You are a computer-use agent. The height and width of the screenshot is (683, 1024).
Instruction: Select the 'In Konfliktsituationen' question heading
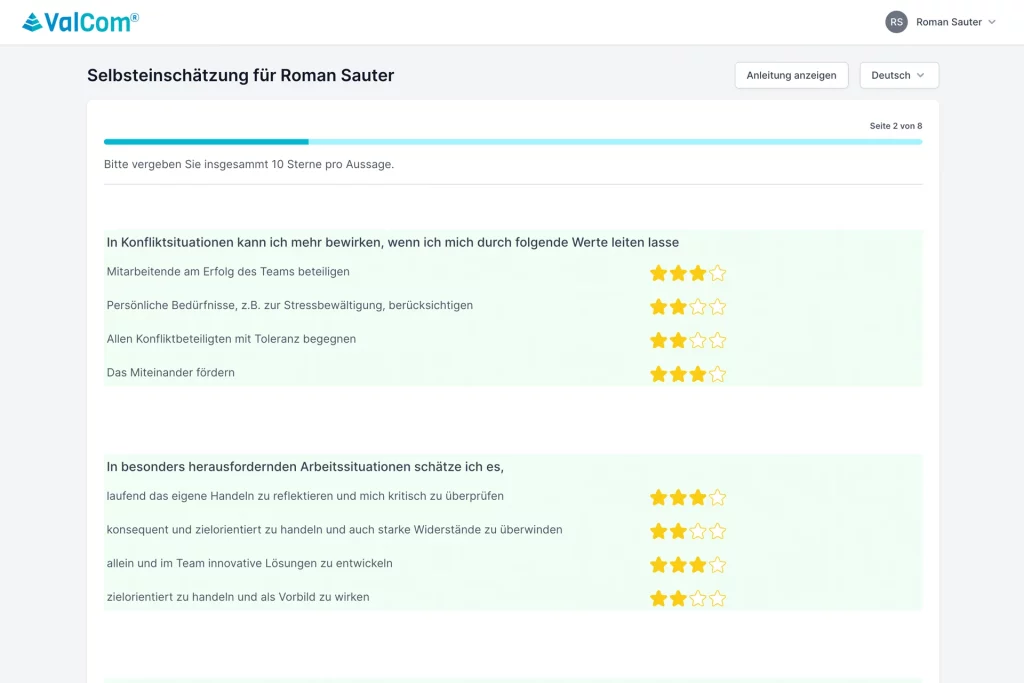392,242
